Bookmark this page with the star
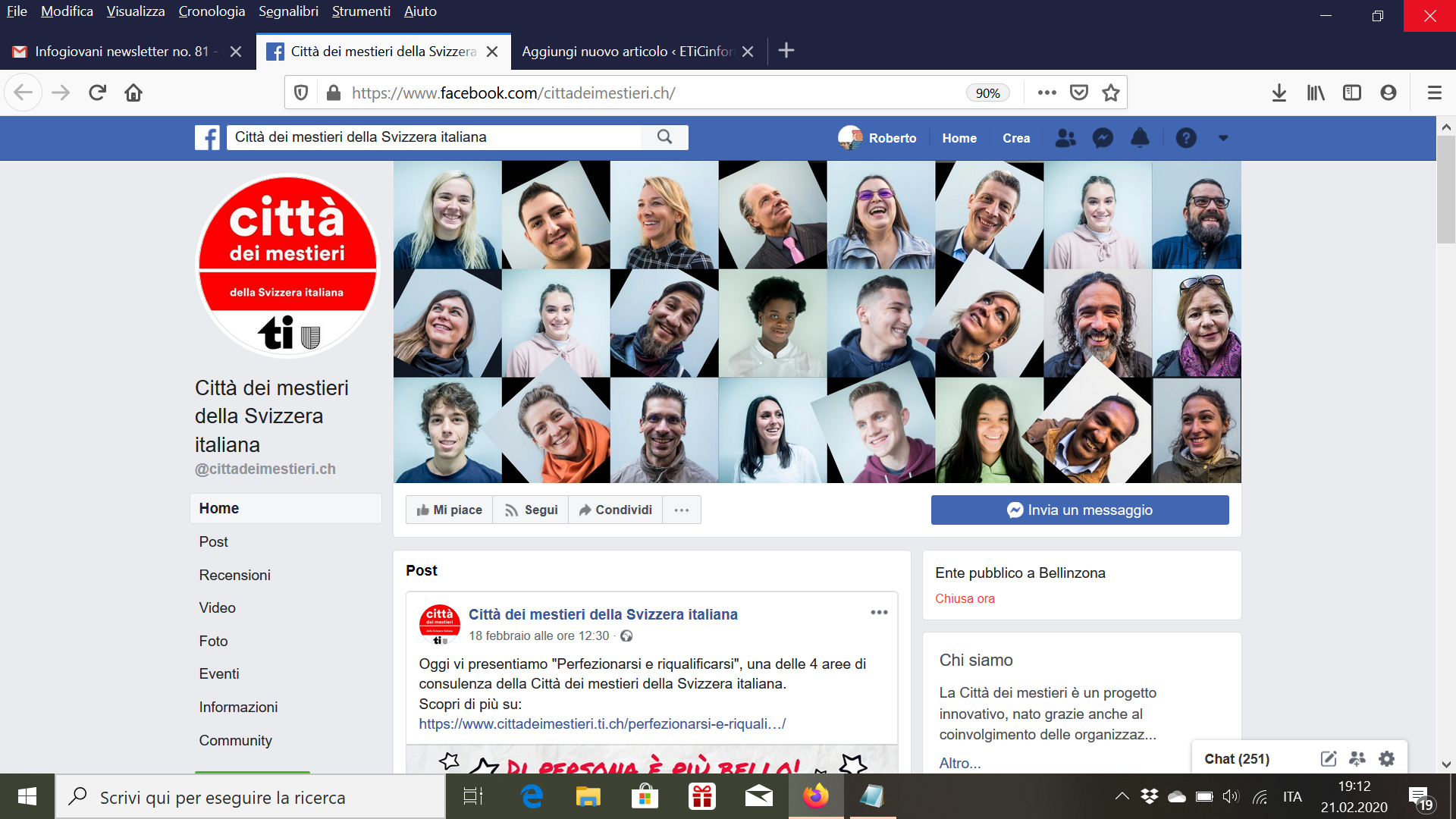Screen dimensions: 1456x819 [x=1111, y=93]
